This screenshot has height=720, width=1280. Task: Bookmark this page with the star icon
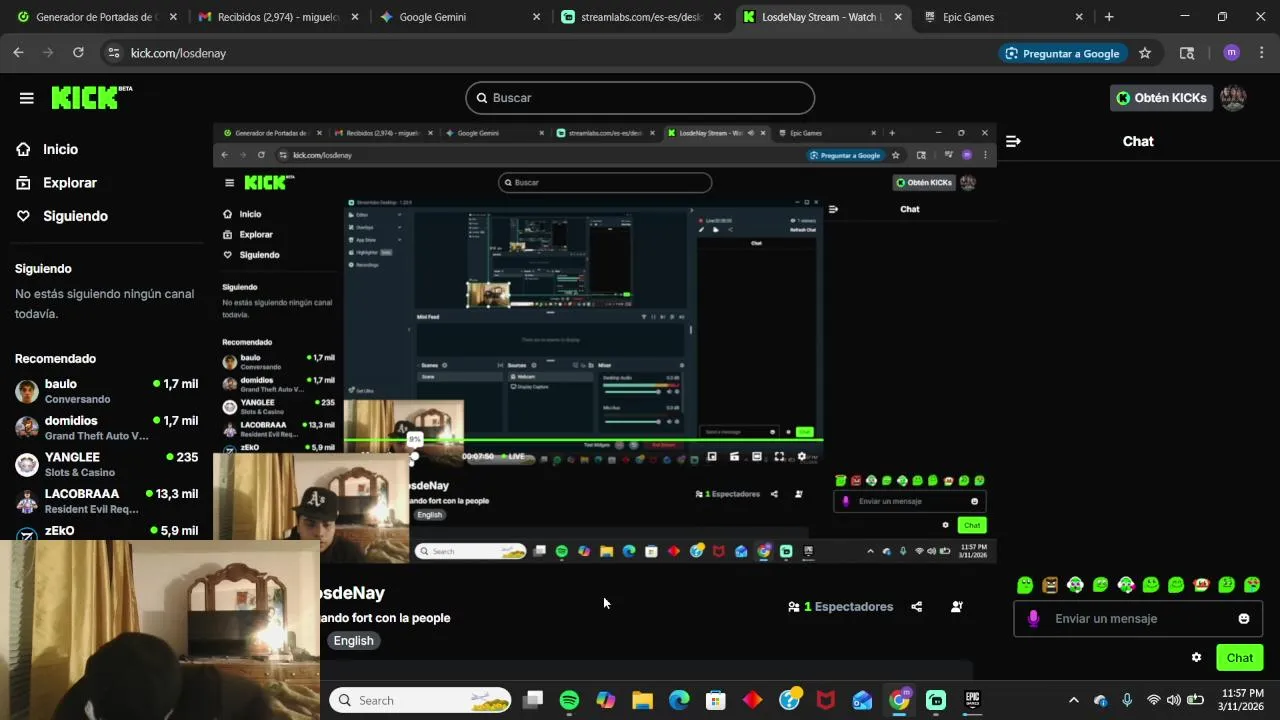point(1145,53)
